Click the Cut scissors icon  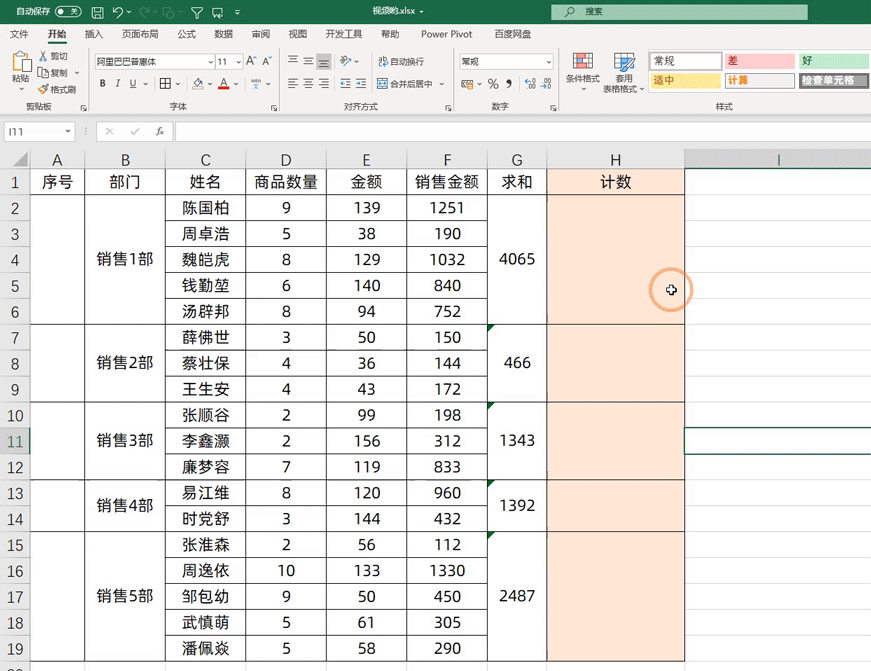[43, 56]
